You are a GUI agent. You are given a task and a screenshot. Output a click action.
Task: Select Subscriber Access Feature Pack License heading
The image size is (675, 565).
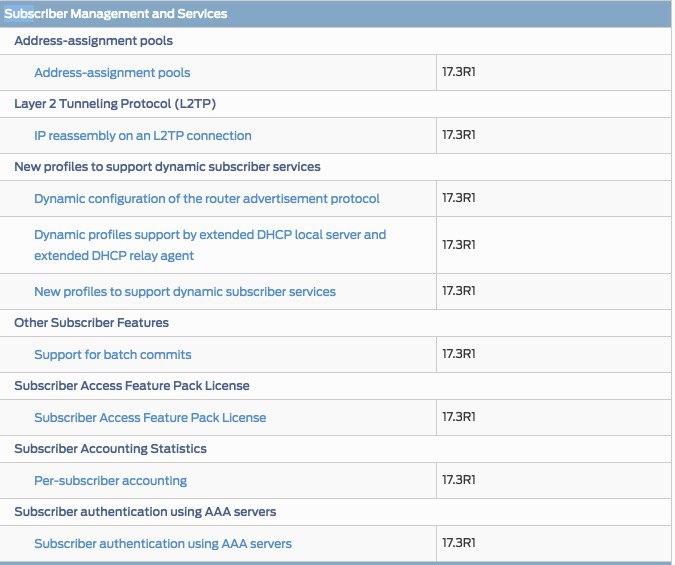pyautogui.click(x=132, y=385)
